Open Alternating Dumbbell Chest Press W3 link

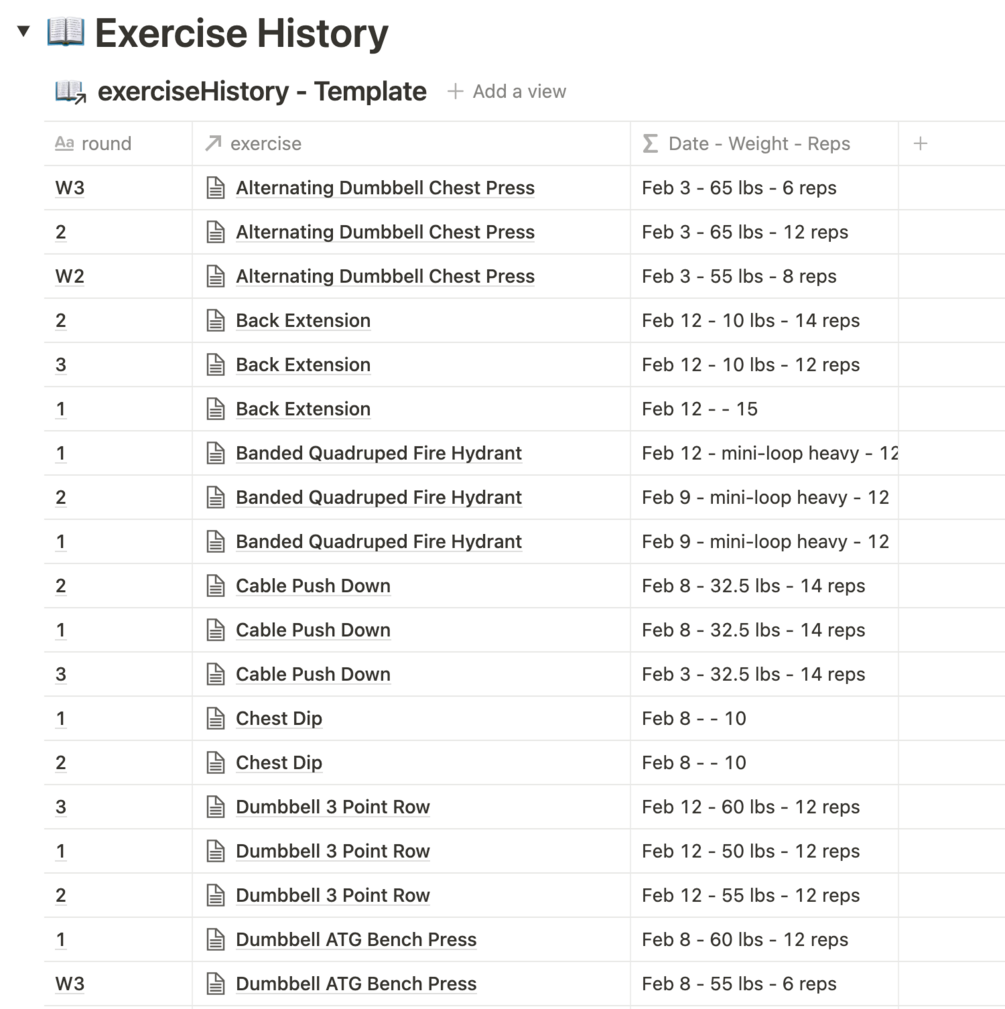pos(385,188)
